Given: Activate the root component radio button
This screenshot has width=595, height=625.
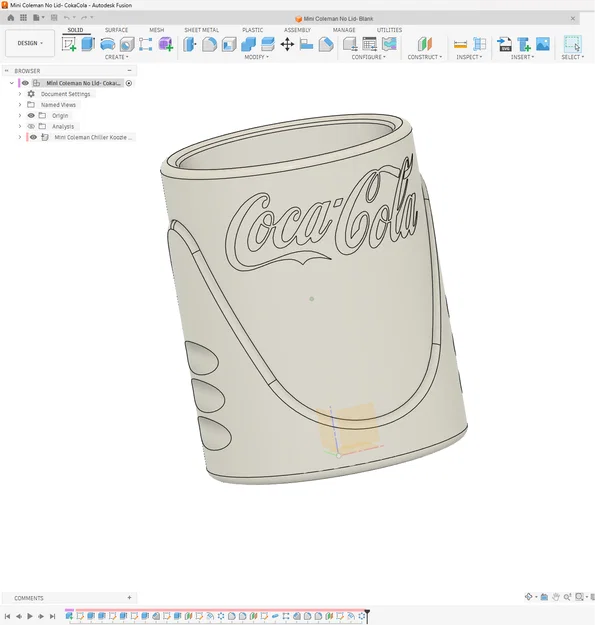Looking at the screenshot, I should pyautogui.click(x=129, y=83).
